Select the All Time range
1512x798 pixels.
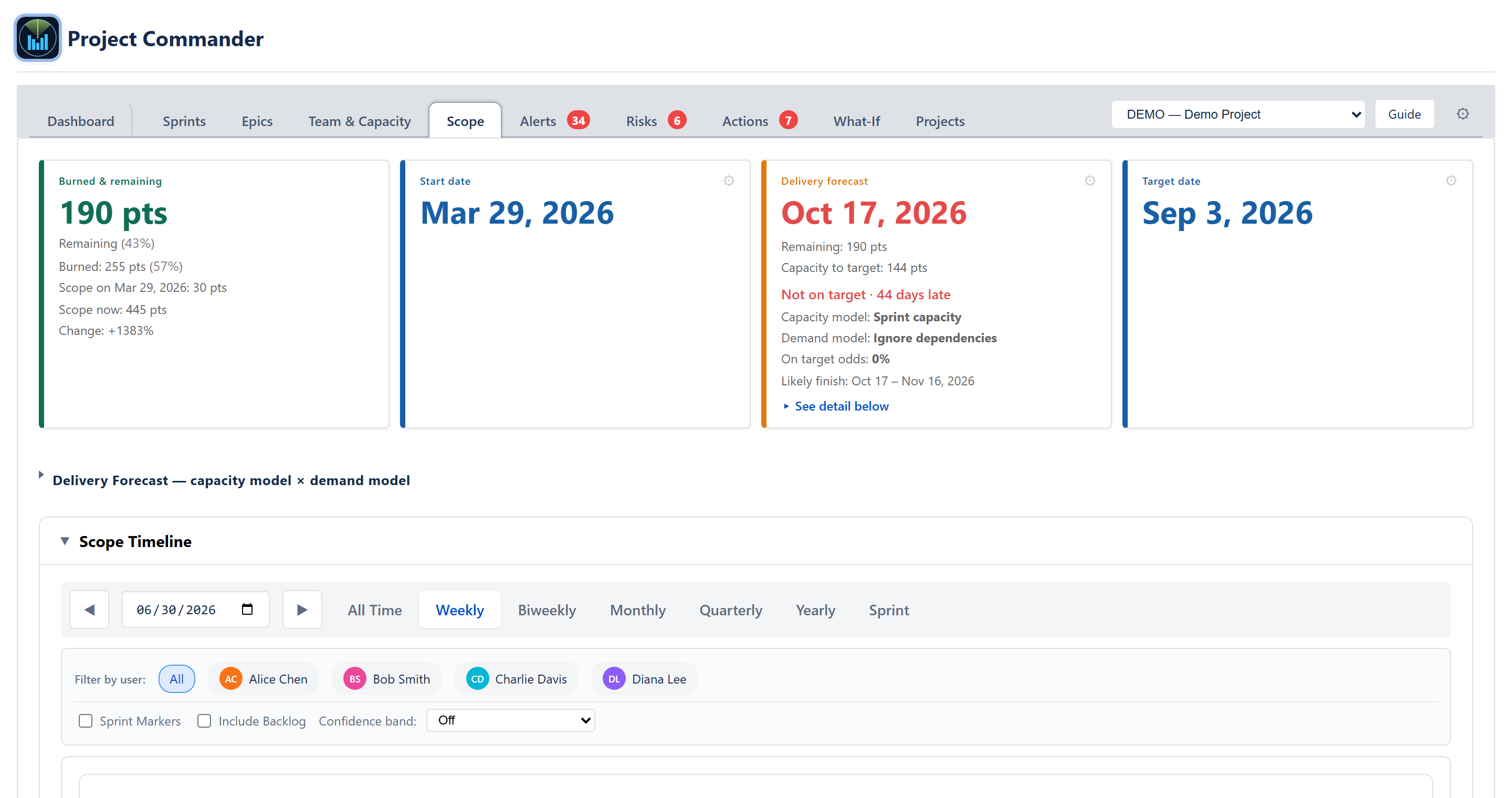coord(375,610)
